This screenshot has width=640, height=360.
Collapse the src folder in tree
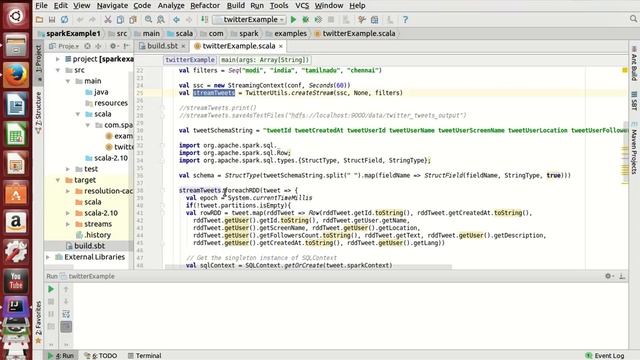pos(58,70)
